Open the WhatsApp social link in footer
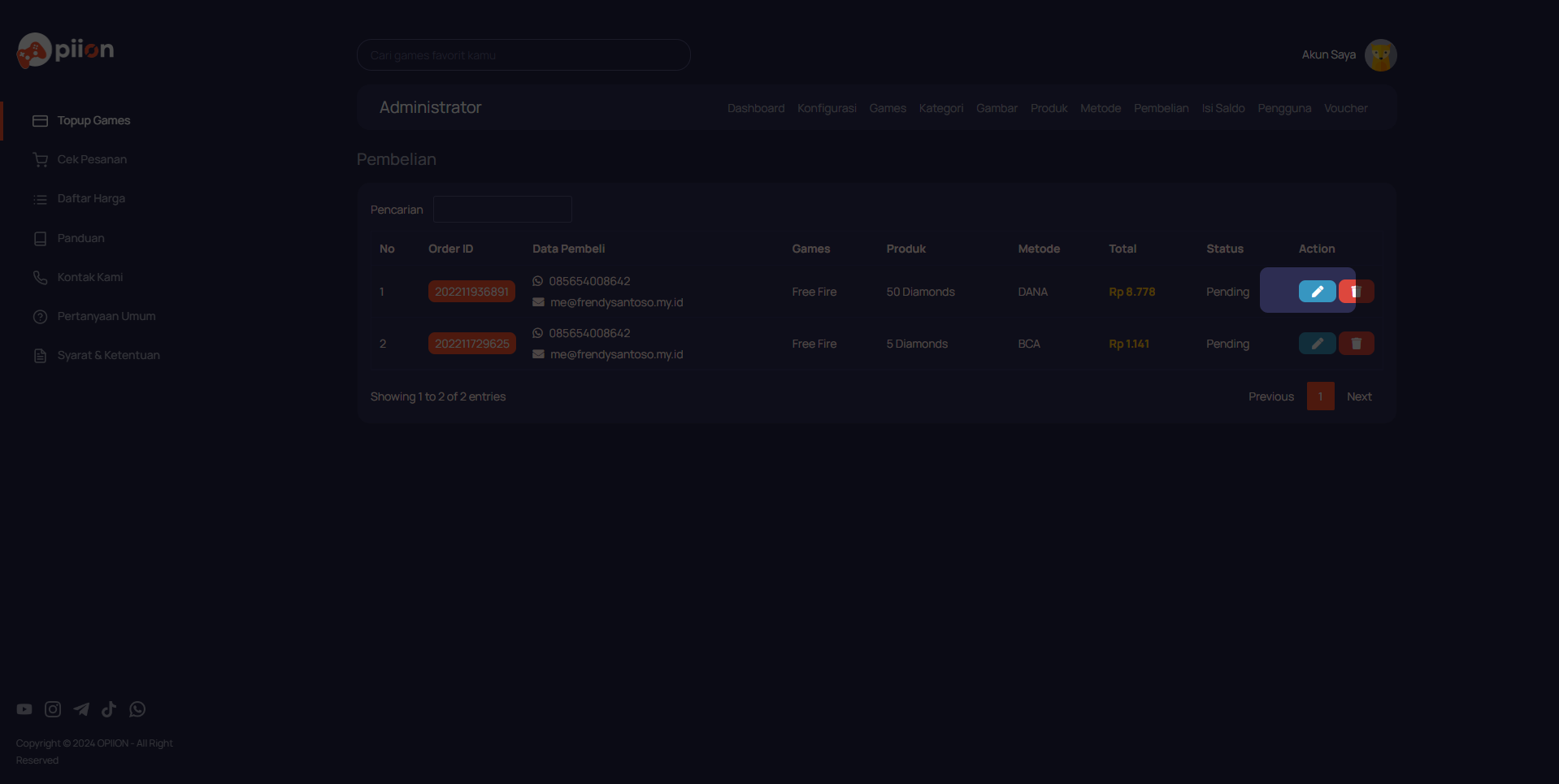This screenshot has width=1559, height=784. pos(137,709)
